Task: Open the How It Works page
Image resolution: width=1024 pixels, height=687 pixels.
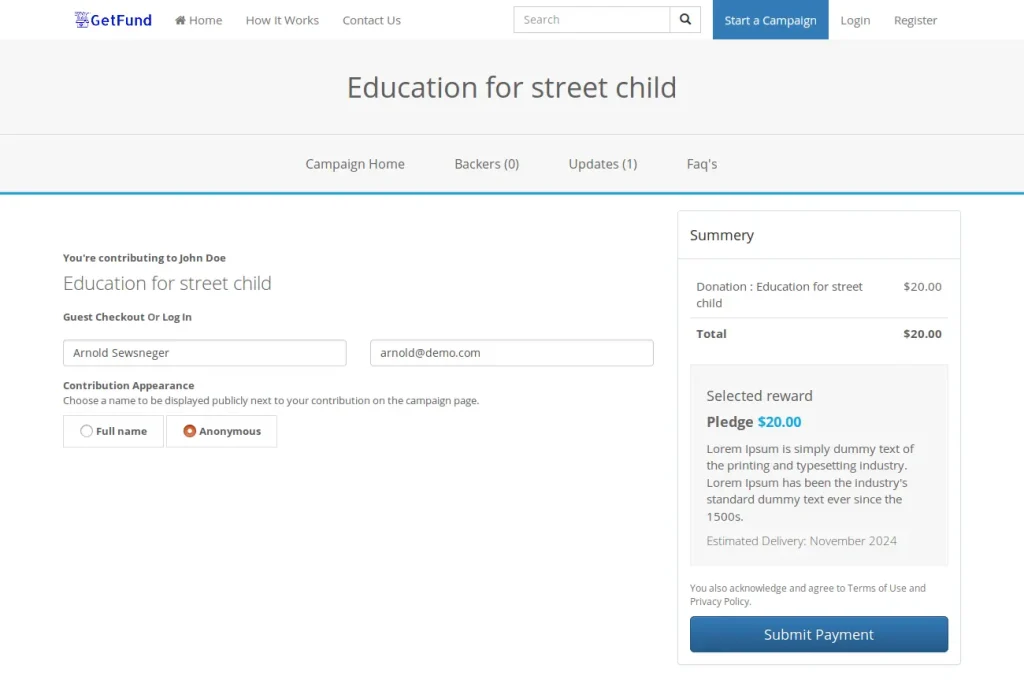Action: [282, 20]
